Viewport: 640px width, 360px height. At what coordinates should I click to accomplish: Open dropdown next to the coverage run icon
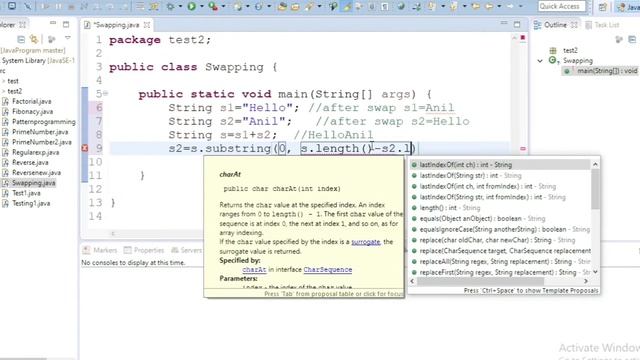[x=223, y=6]
